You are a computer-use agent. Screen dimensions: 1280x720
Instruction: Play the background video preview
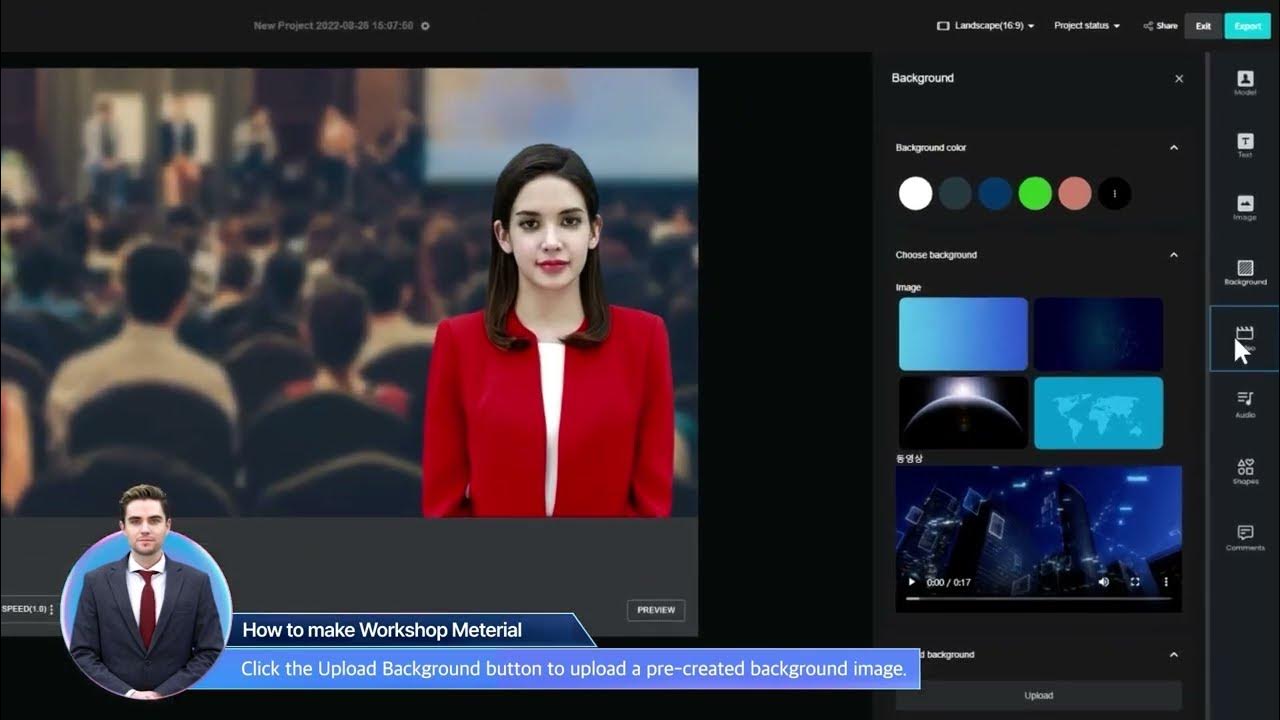pos(911,582)
